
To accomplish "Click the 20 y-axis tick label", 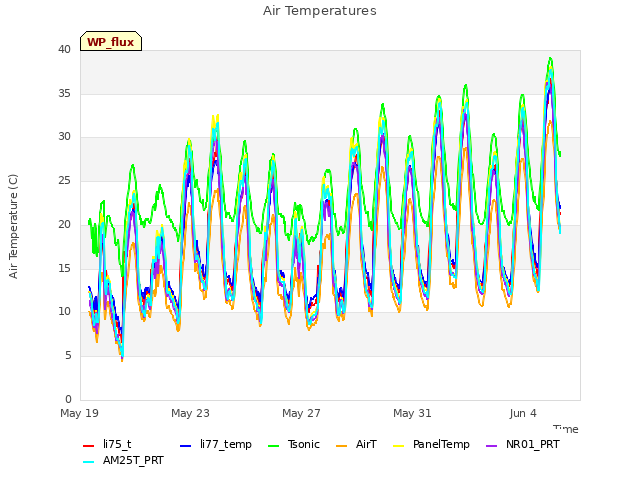I will click(64, 224).
